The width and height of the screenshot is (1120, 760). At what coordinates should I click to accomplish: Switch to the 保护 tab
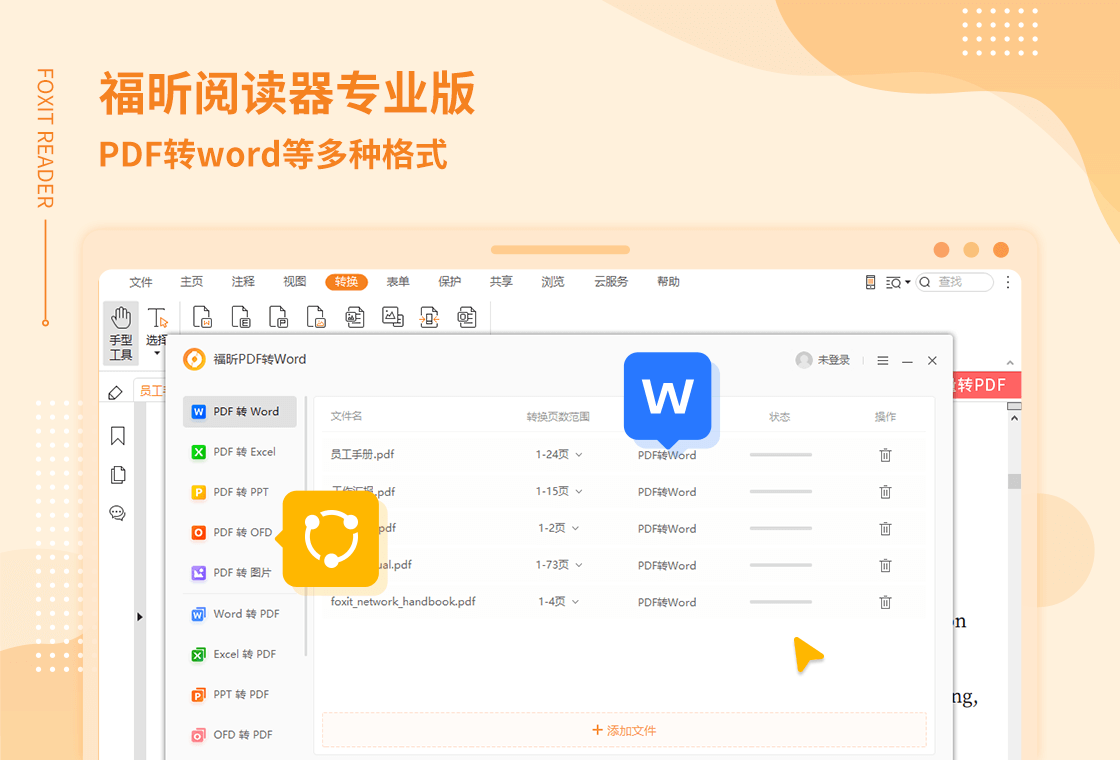[449, 282]
